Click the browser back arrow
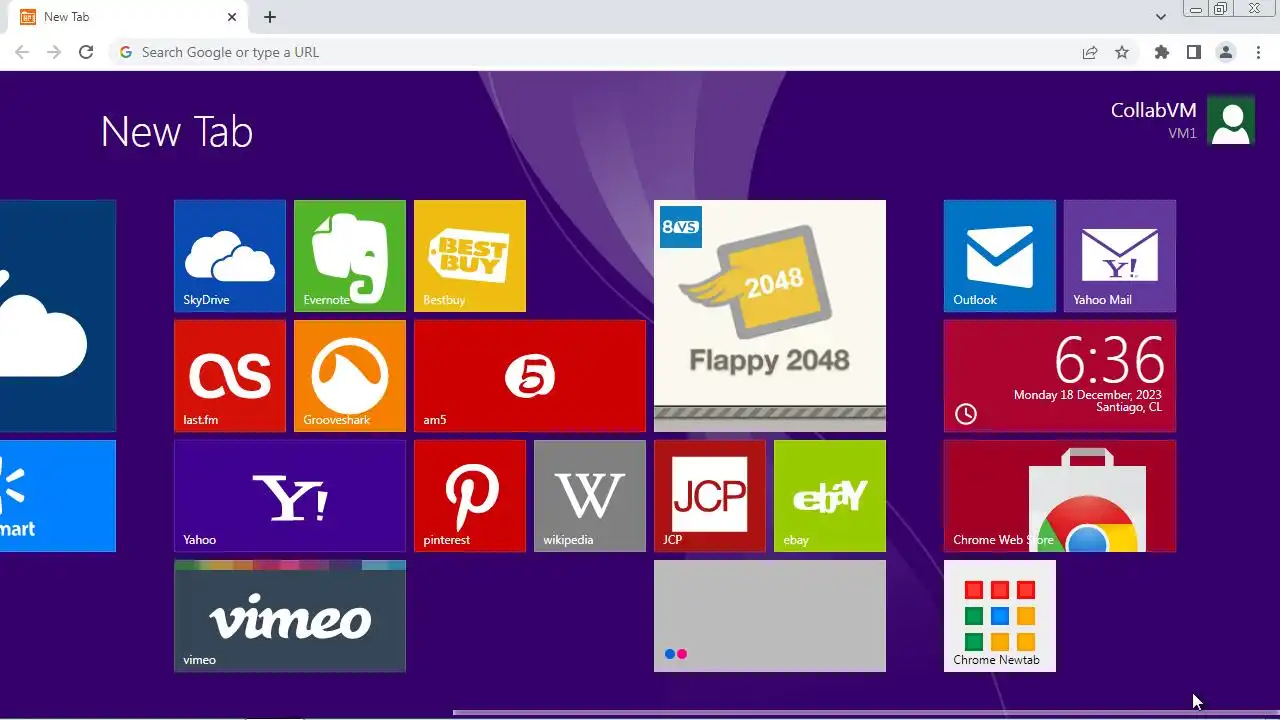 coord(22,52)
